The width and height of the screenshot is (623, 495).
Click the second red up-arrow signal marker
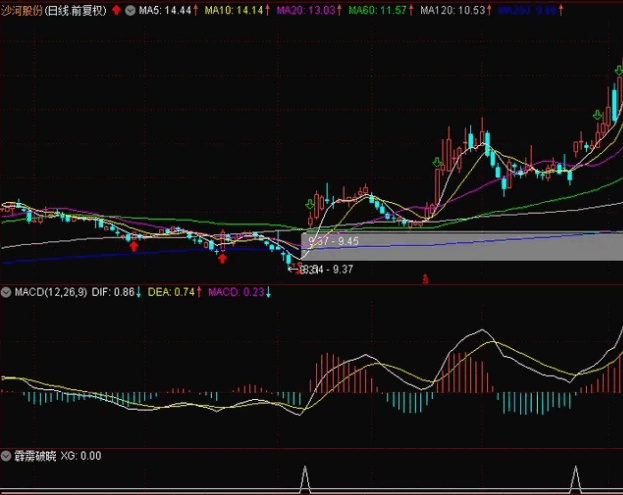point(221,258)
